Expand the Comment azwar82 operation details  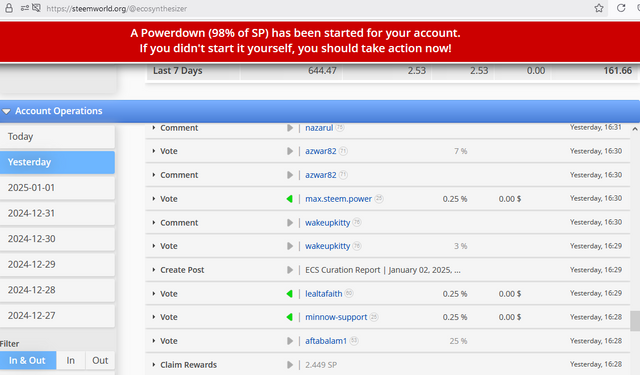[x=154, y=175]
